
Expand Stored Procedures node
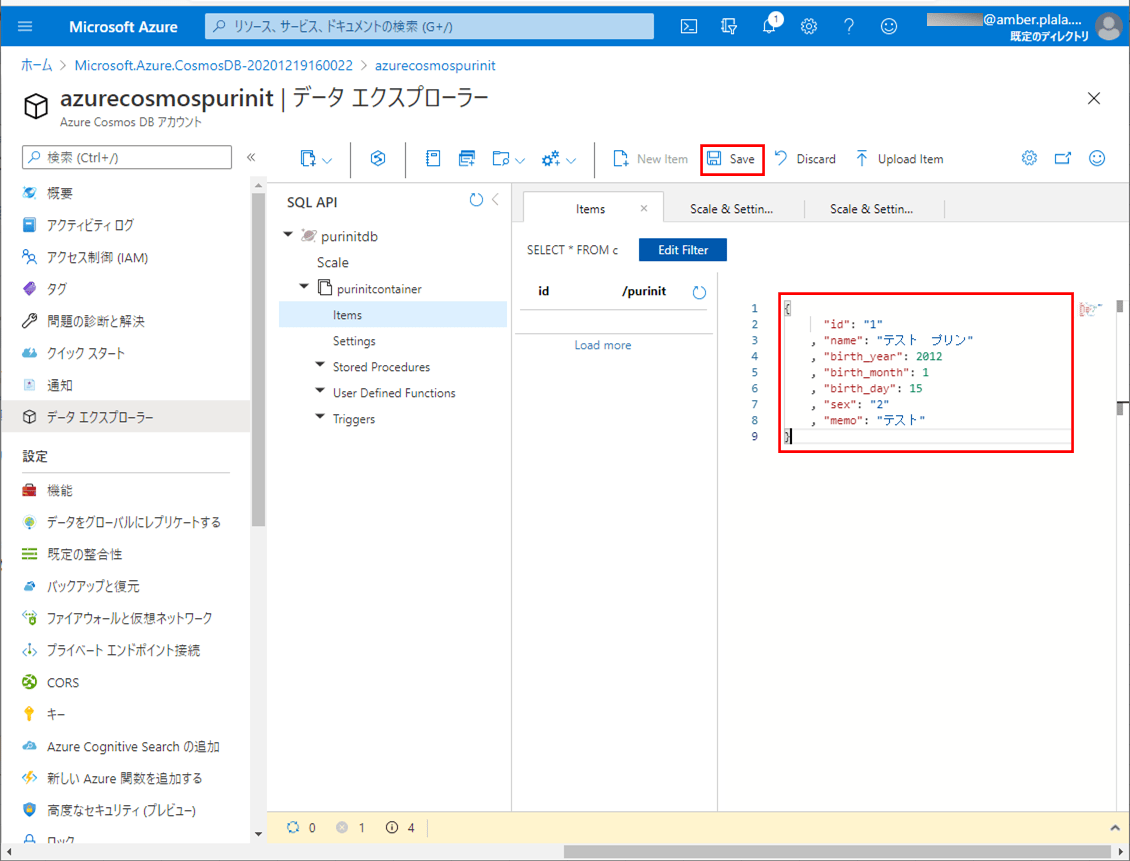(320, 365)
